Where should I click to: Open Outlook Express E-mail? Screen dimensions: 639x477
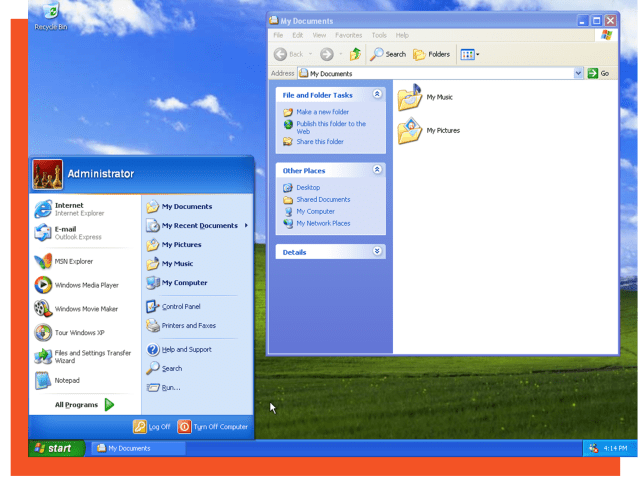pos(68,233)
